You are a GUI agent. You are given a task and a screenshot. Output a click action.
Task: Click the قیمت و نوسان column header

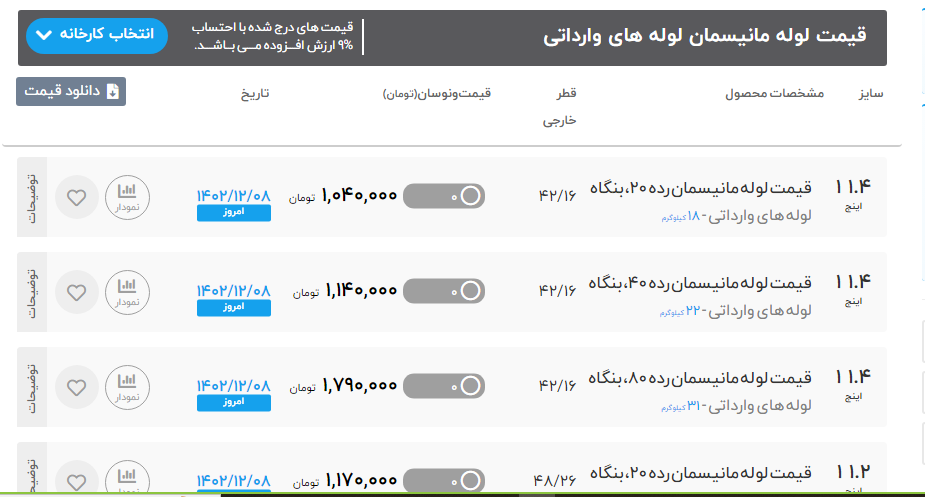pos(437,94)
